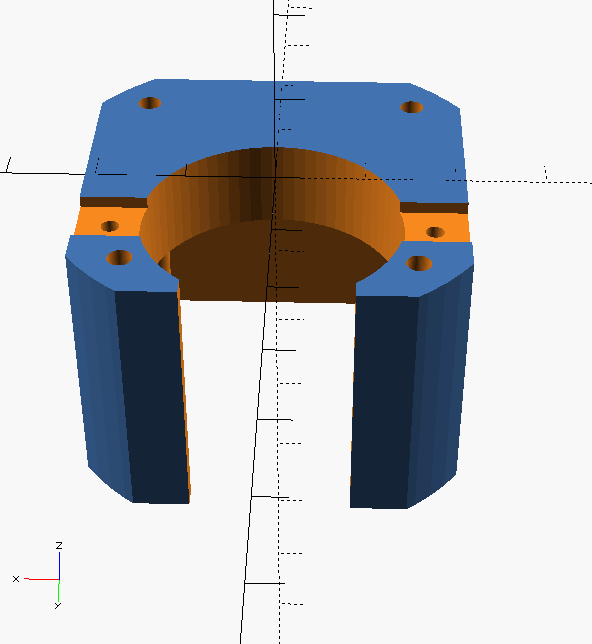Select the hole in left orange strip
592x644 pixels.
[110, 226]
